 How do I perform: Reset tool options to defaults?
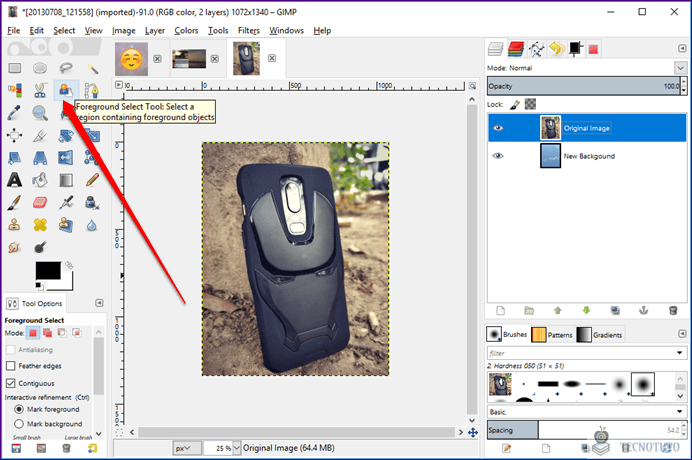[92, 449]
